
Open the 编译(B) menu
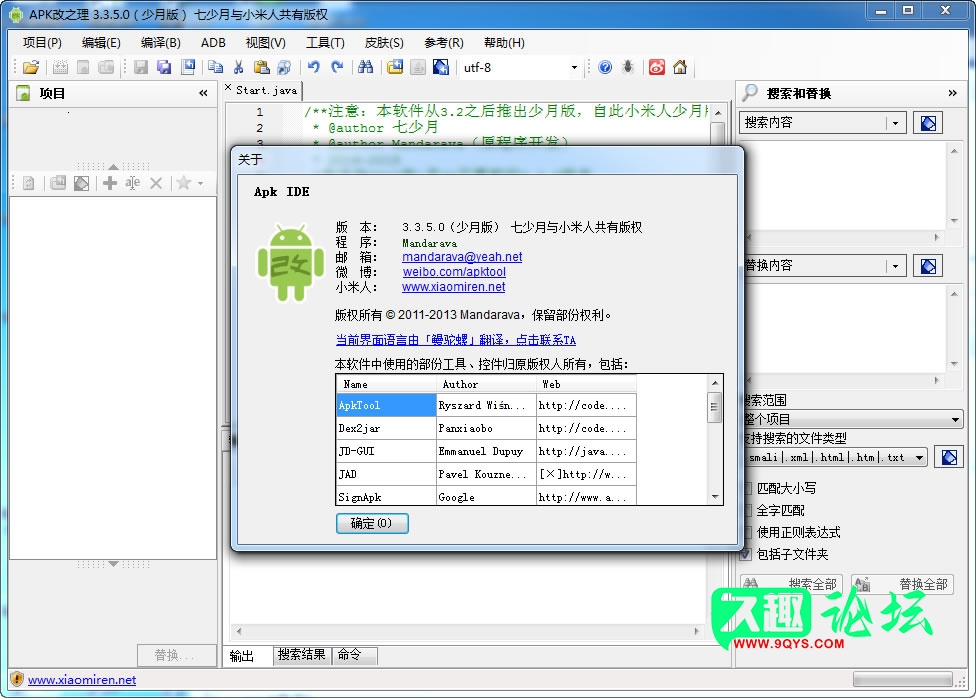click(x=161, y=42)
